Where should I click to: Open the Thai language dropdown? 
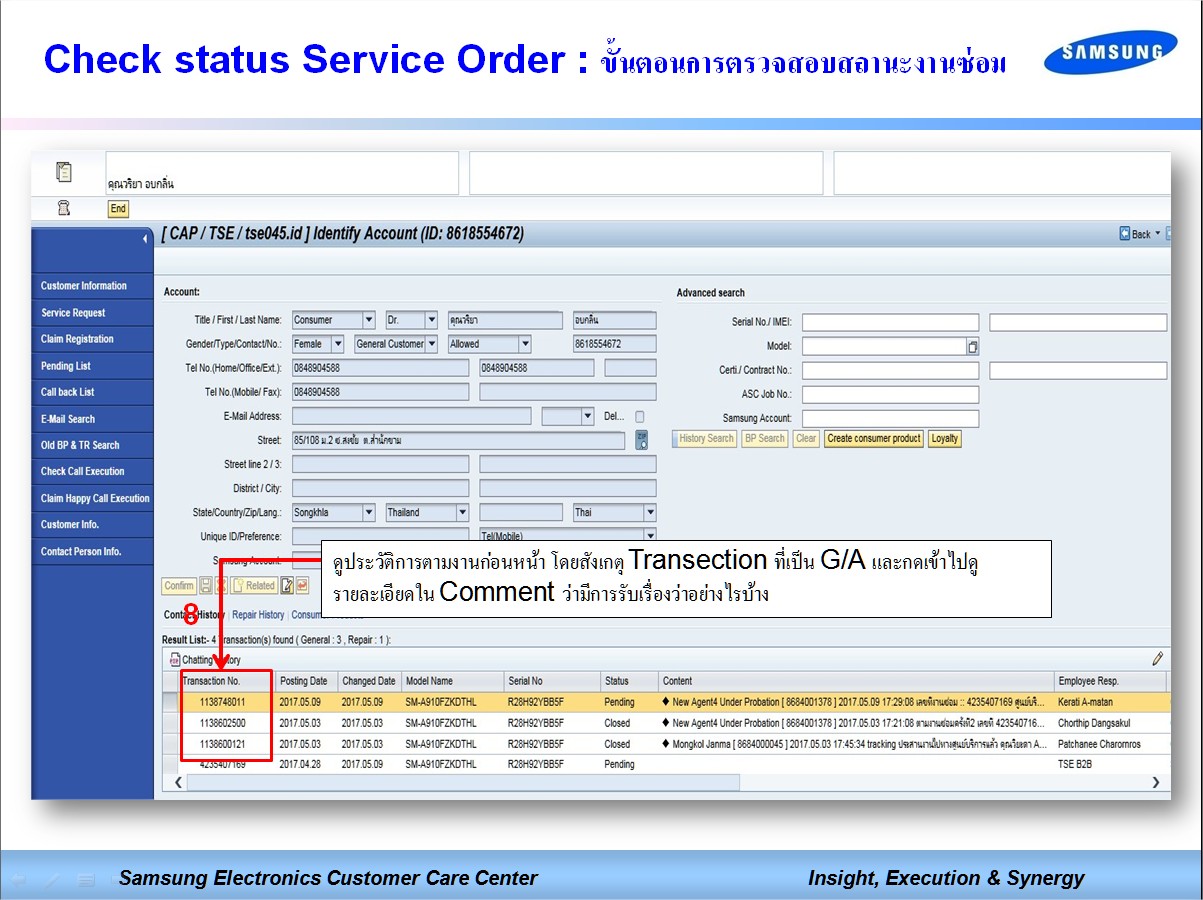tap(649, 512)
